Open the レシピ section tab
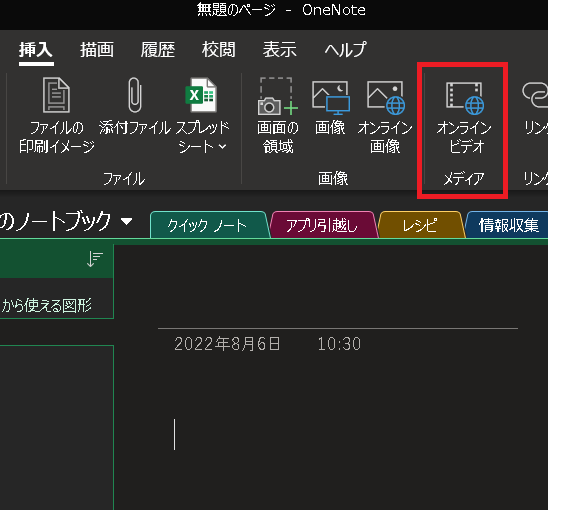The image size is (567, 510). 420,225
